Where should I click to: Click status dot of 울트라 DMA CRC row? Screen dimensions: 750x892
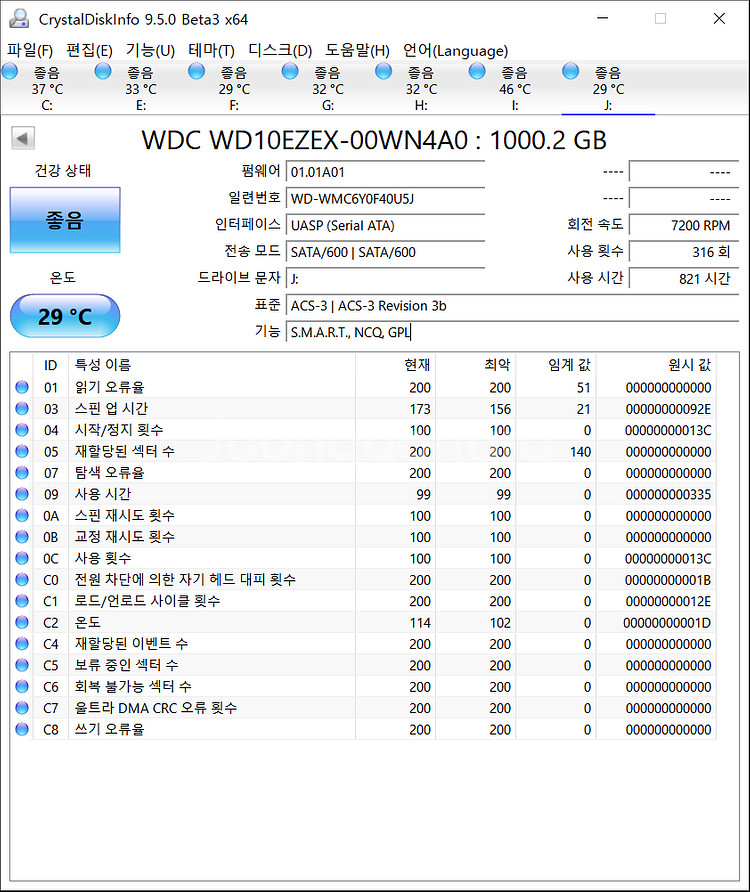[22, 708]
